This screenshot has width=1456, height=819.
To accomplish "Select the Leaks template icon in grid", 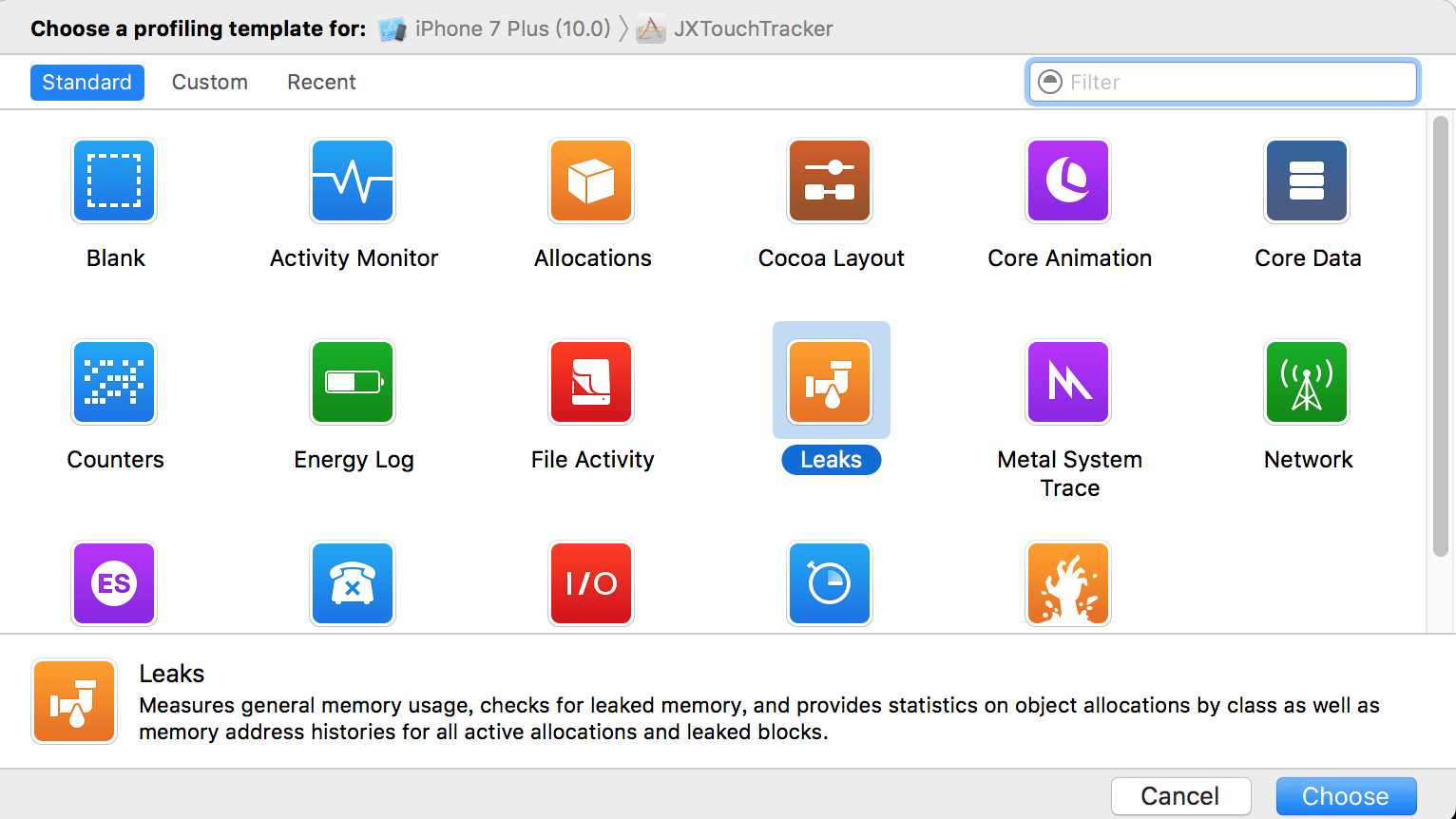I will [x=830, y=382].
